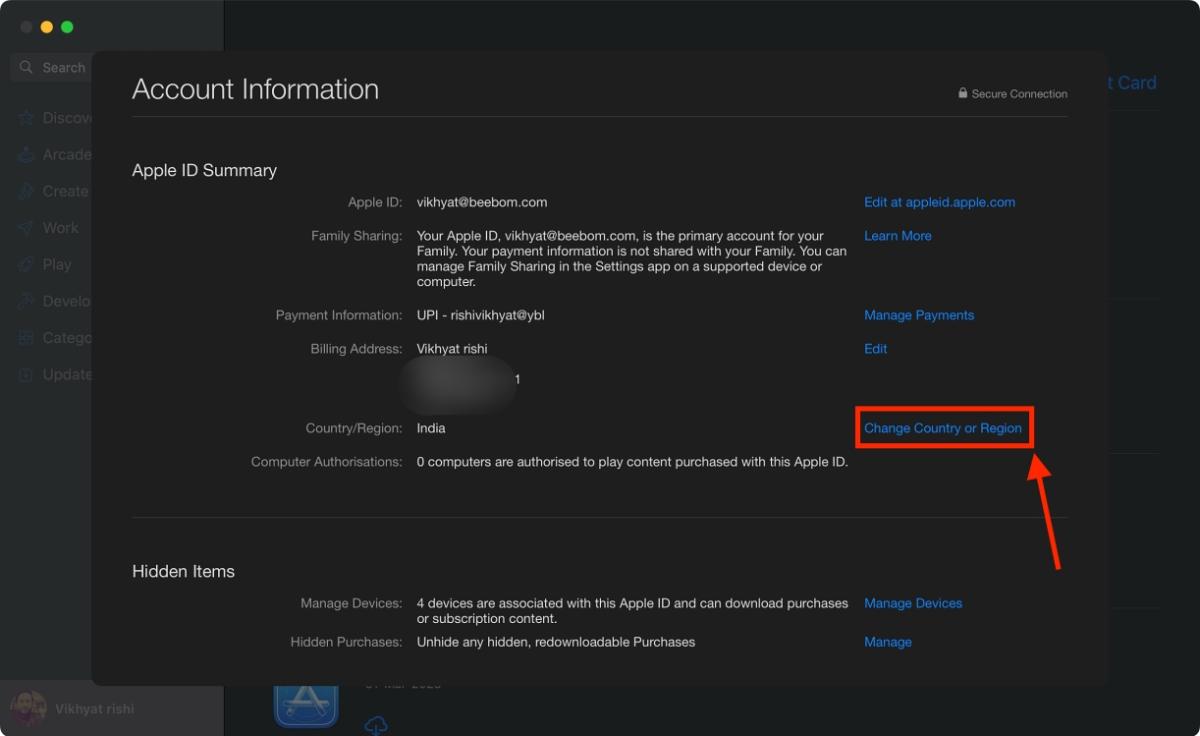1200x736 pixels.
Task: Open Change Country or Region
Action: click(x=944, y=427)
